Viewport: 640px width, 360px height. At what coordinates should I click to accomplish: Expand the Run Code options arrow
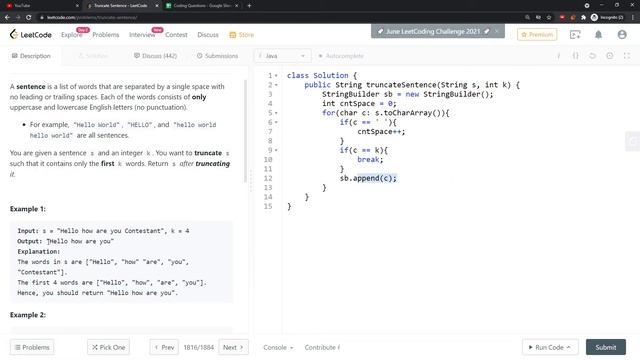pos(569,347)
